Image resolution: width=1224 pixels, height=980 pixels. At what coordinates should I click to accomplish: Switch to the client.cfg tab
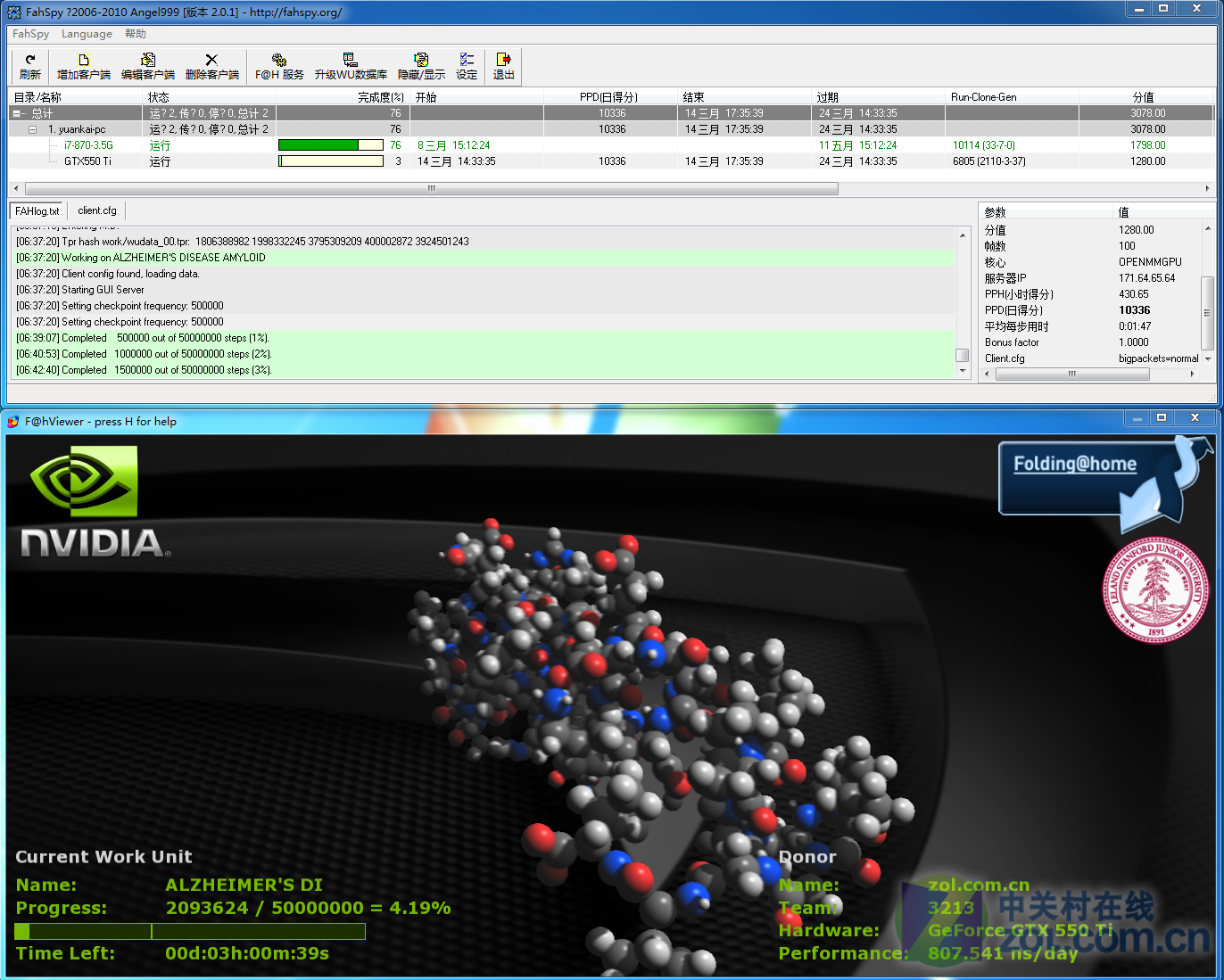(96, 210)
